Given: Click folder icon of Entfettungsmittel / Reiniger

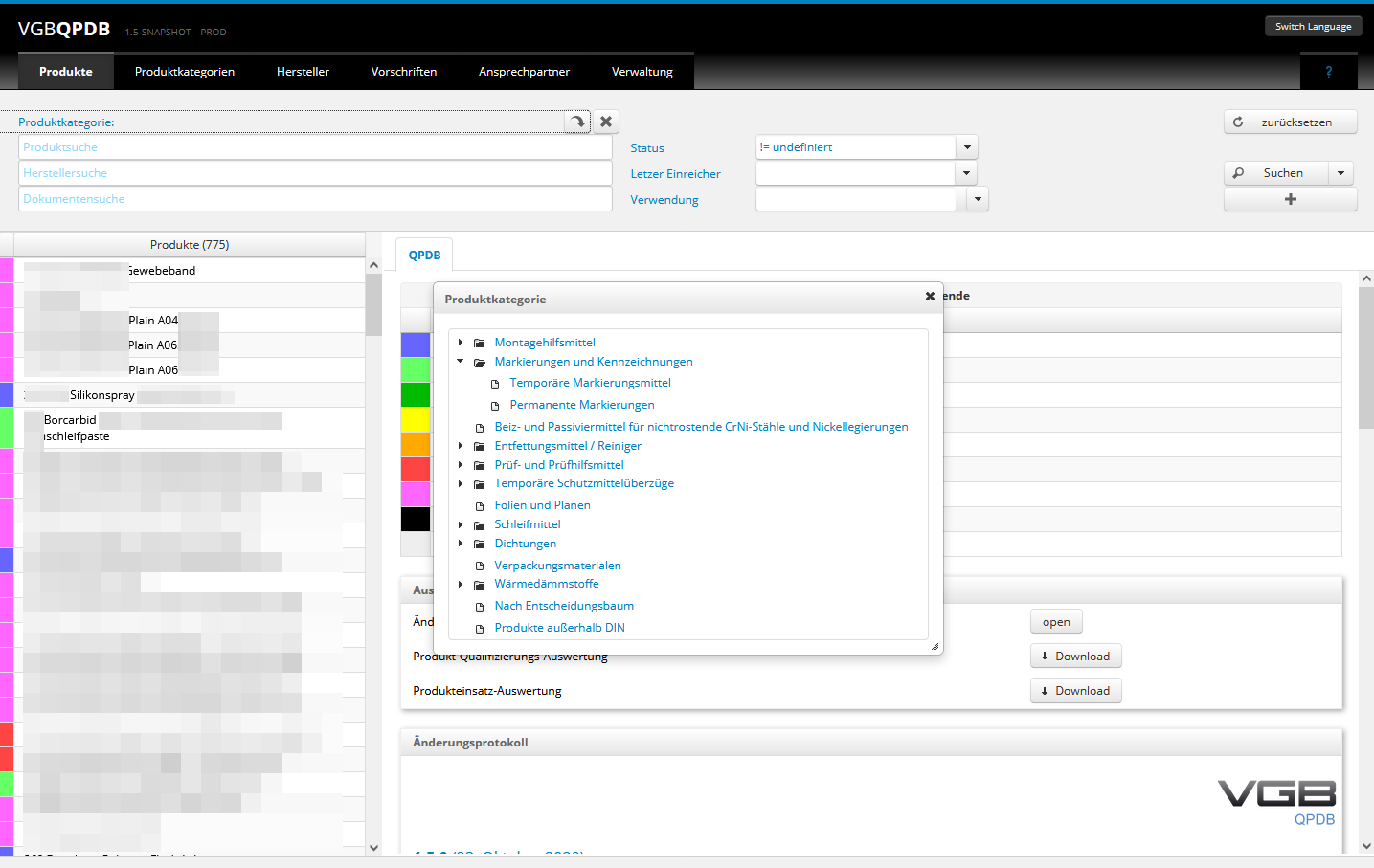Looking at the screenshot, I should pos(480,446).
